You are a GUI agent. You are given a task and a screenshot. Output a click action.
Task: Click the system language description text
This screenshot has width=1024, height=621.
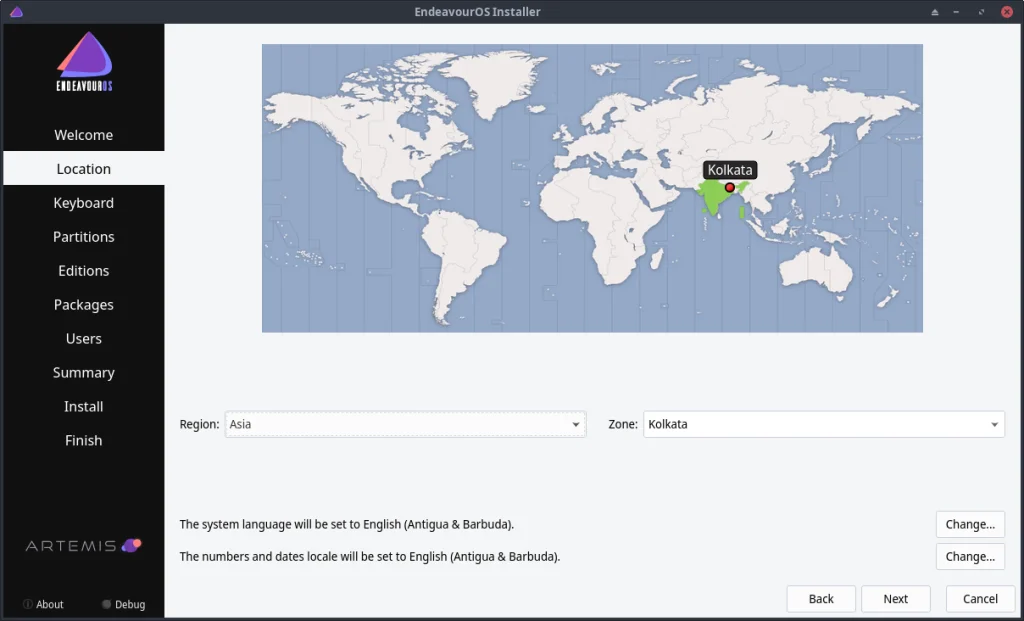pyautogui.click(x=347, y=524)
